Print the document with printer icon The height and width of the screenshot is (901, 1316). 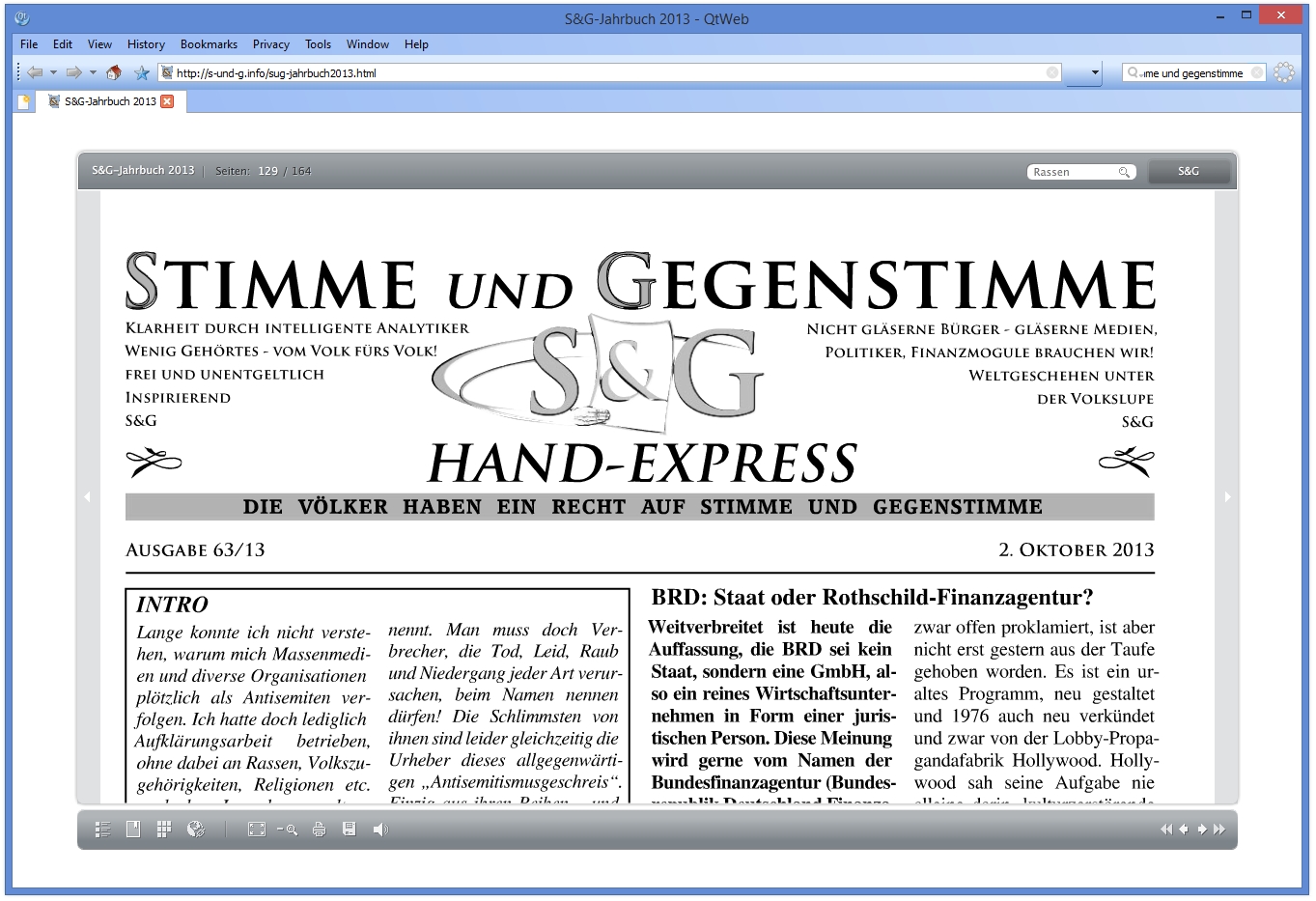coord(319,830)
